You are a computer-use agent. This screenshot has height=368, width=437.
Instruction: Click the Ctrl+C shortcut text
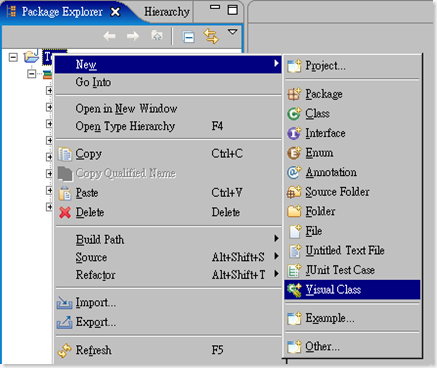[x=227, y=154]
